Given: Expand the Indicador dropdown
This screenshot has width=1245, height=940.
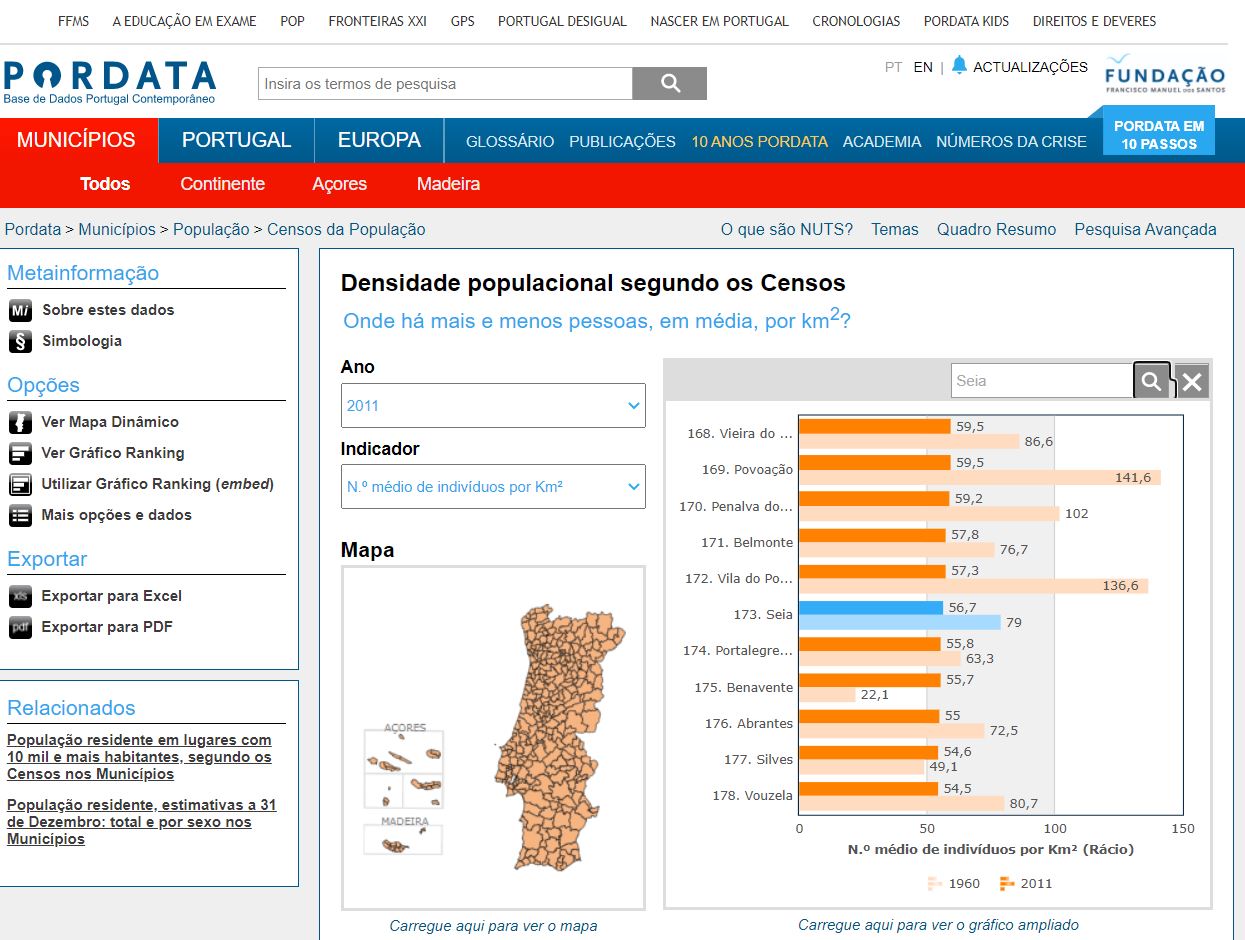Looking at the screenshot, I should 493,487.
